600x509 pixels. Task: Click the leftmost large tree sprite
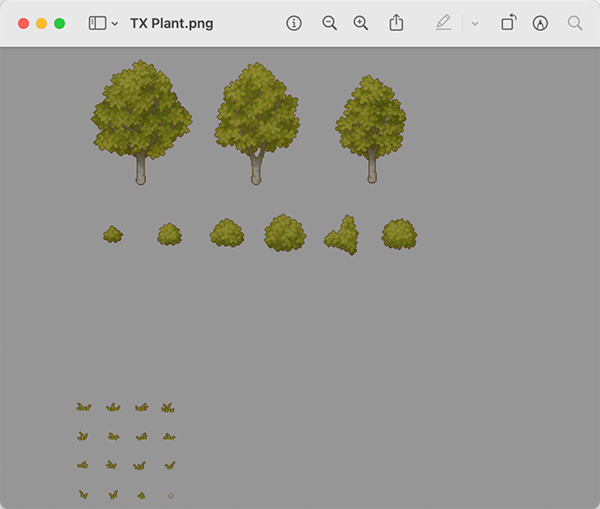(x=141, y=115)
